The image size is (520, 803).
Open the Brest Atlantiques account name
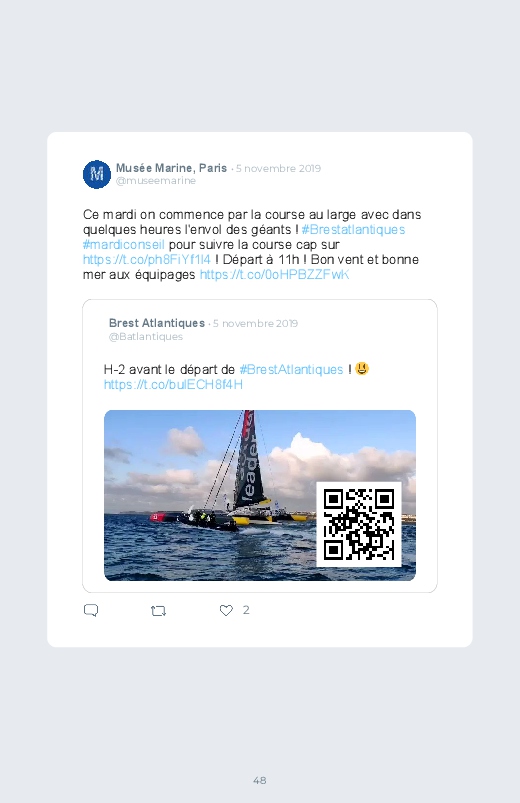157,323
